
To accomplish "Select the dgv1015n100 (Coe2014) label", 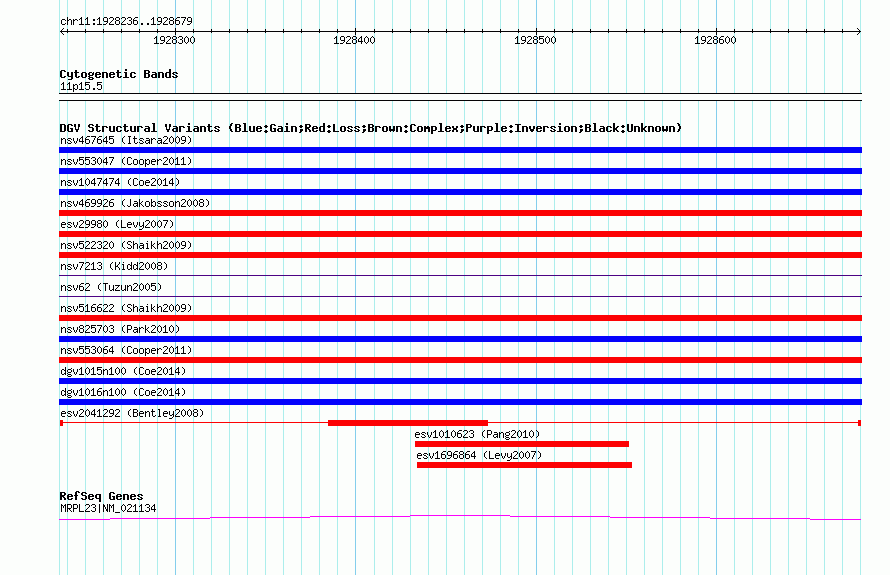I will click(x=123, y=371).
